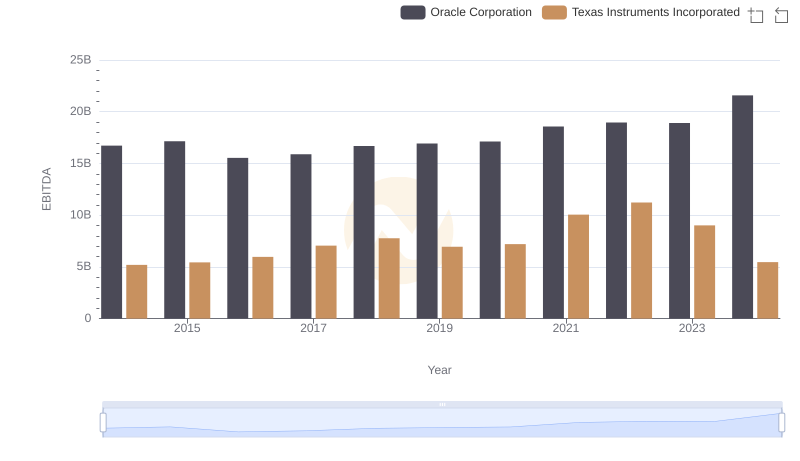Click the 20B y-axis label
The image size is (800, 461).
81,112
